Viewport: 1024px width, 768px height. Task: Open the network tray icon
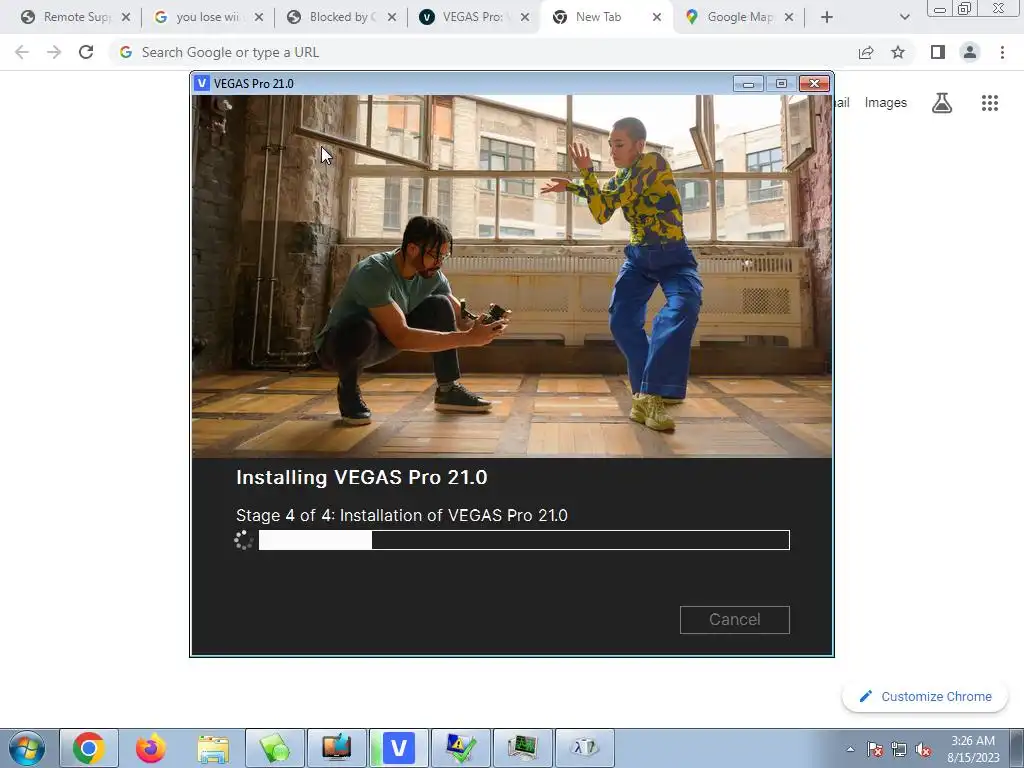[899, 749]
